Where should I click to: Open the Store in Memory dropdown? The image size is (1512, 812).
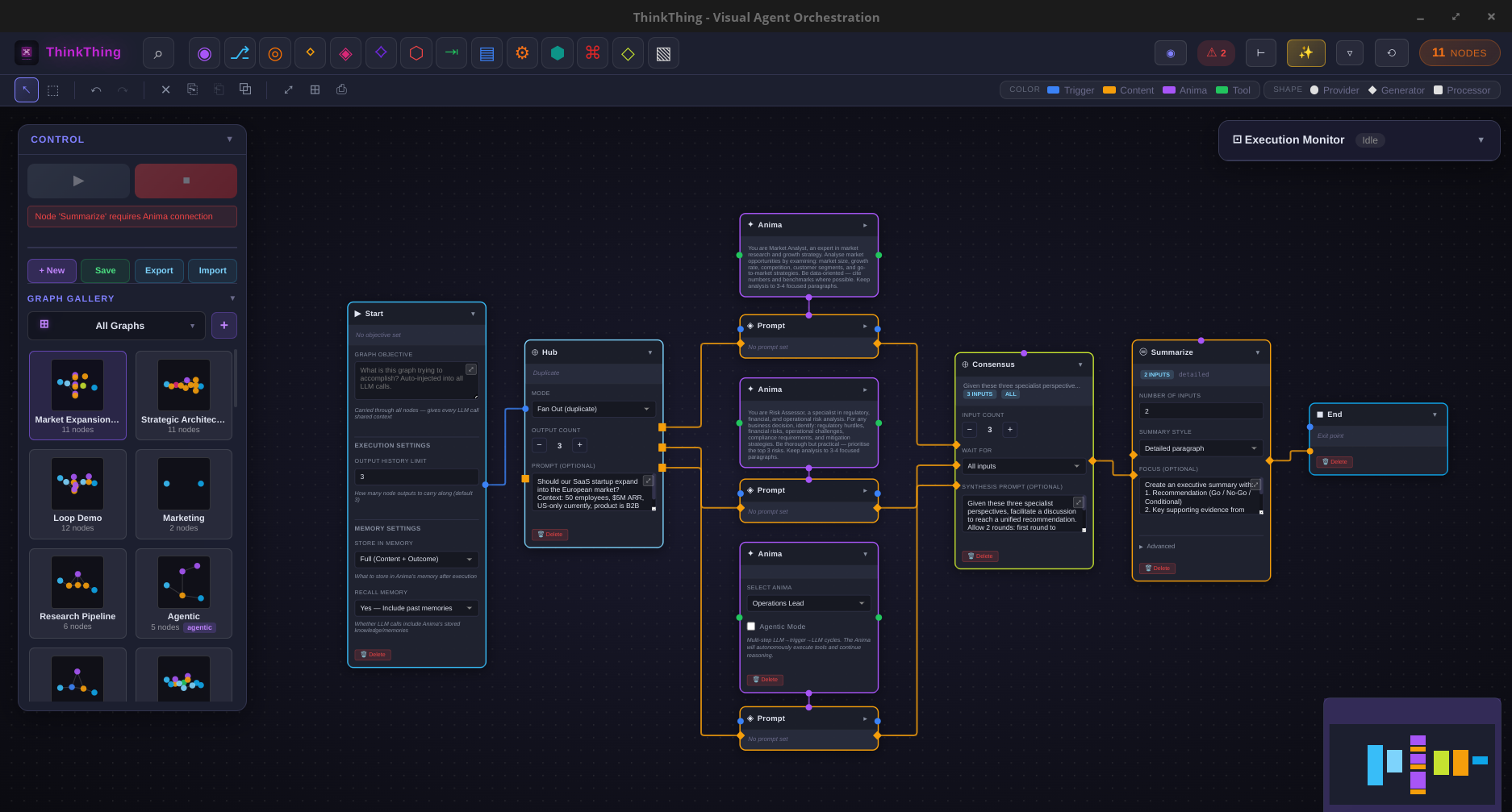tap(416, 559)
